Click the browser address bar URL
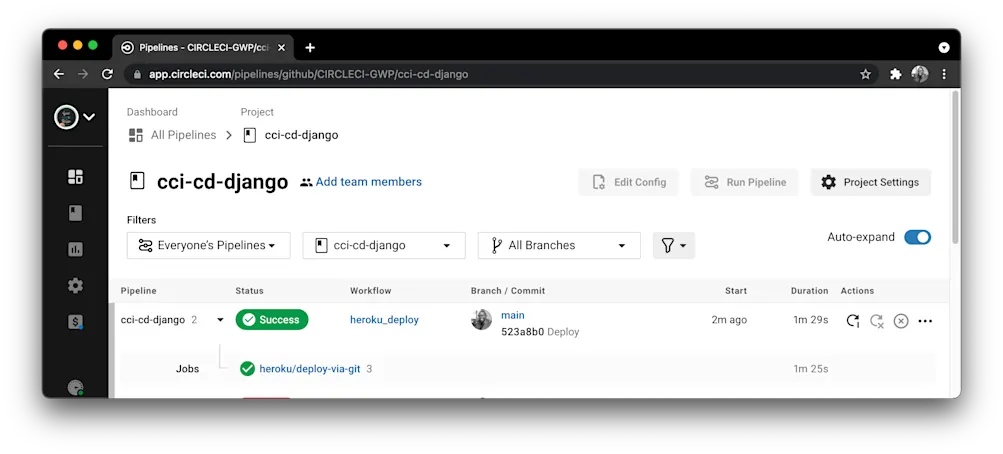 [308, 74]
